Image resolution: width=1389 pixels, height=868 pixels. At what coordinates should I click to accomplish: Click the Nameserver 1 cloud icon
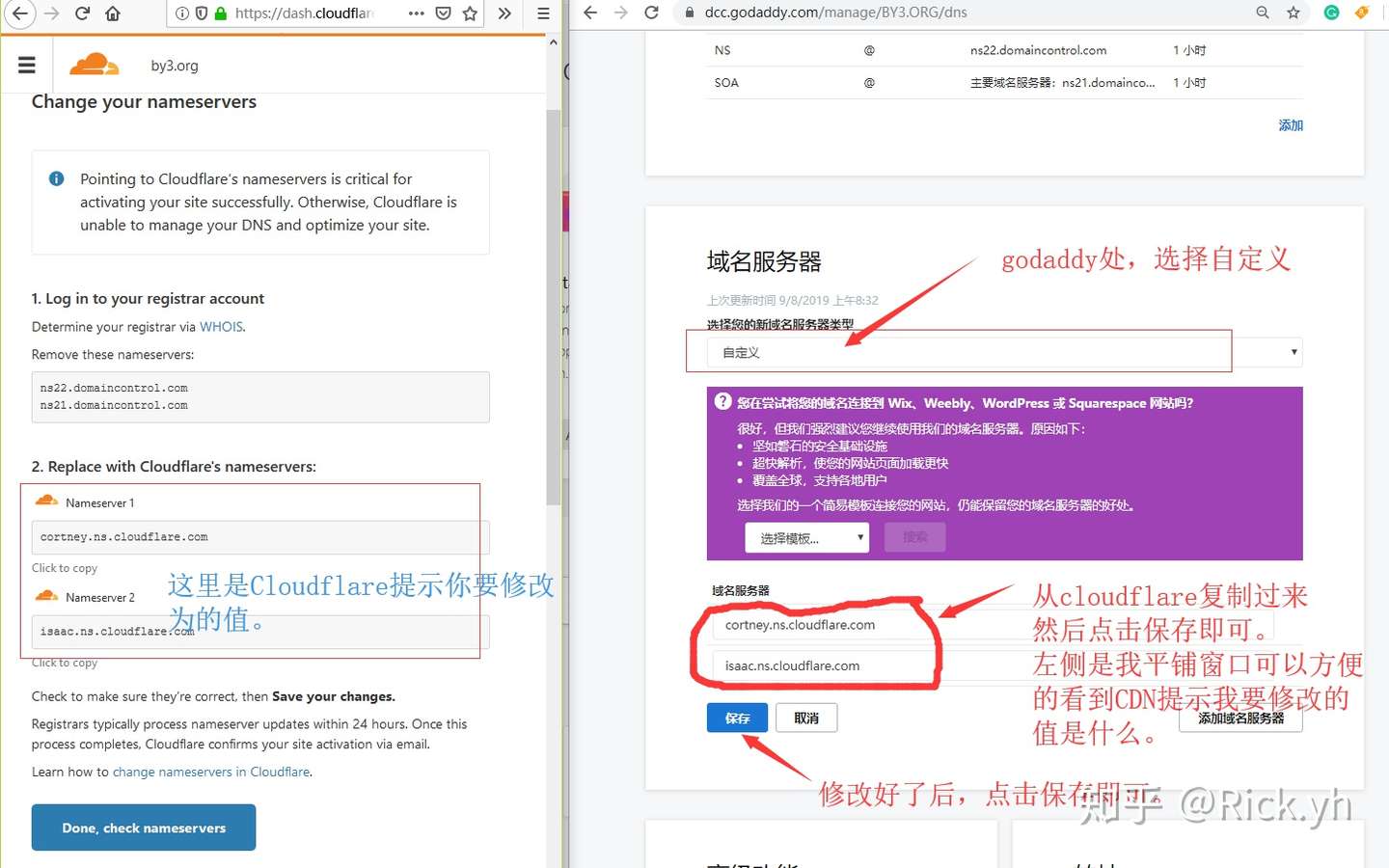[x=46, y=501]
